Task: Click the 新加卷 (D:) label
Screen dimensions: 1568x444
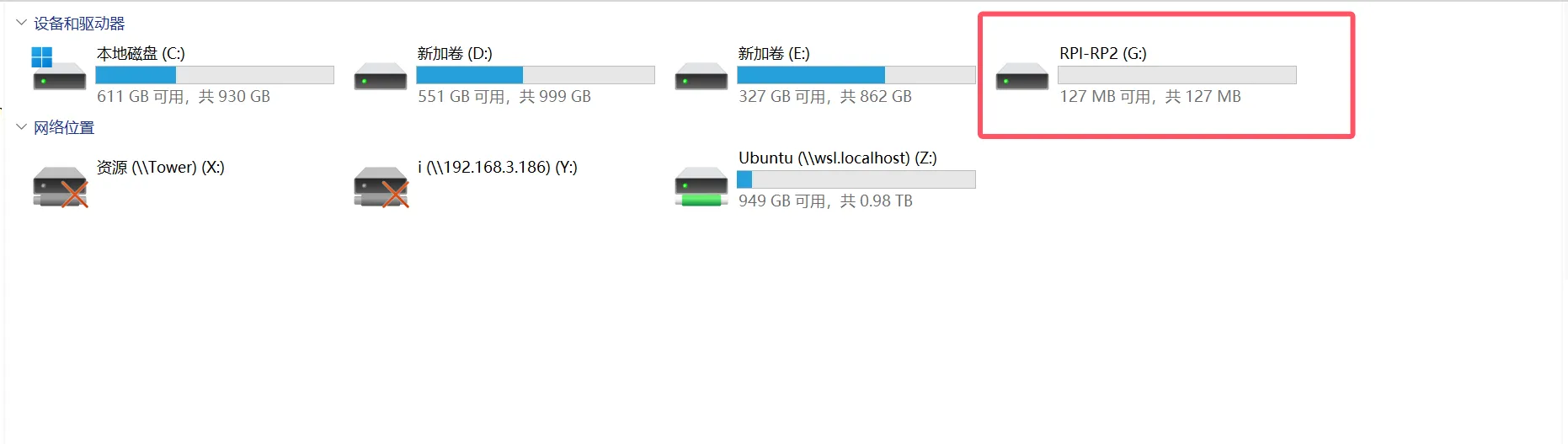Action: (455, 54)
